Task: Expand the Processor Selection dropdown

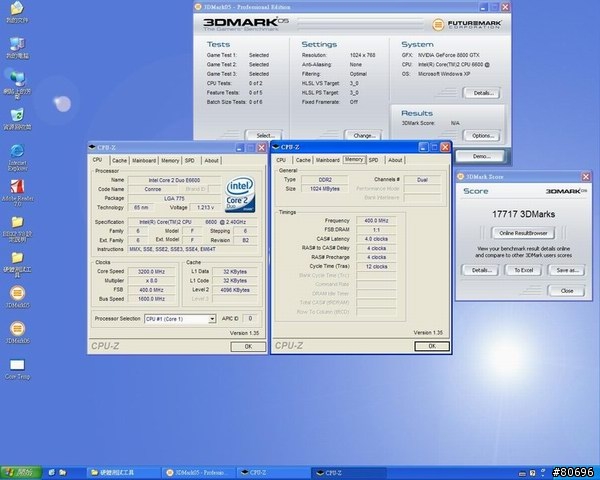Action: pyautogui.click(x=212, y=319)
